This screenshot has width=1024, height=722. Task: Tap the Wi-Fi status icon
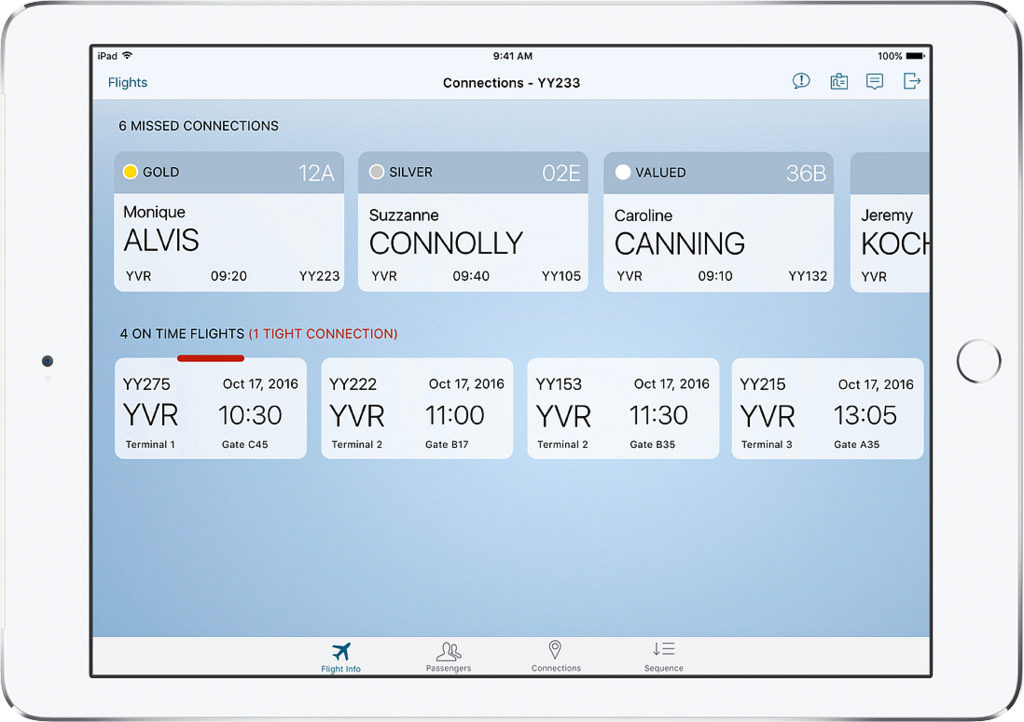[x=127, y=55]
